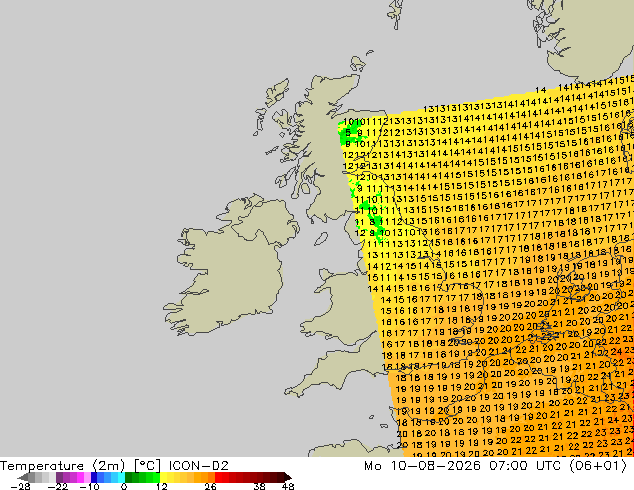The width and height of the screenshot is (634, 490).
Task: Click the '5' value in green Scotland patch
Action: coord(348,132)
